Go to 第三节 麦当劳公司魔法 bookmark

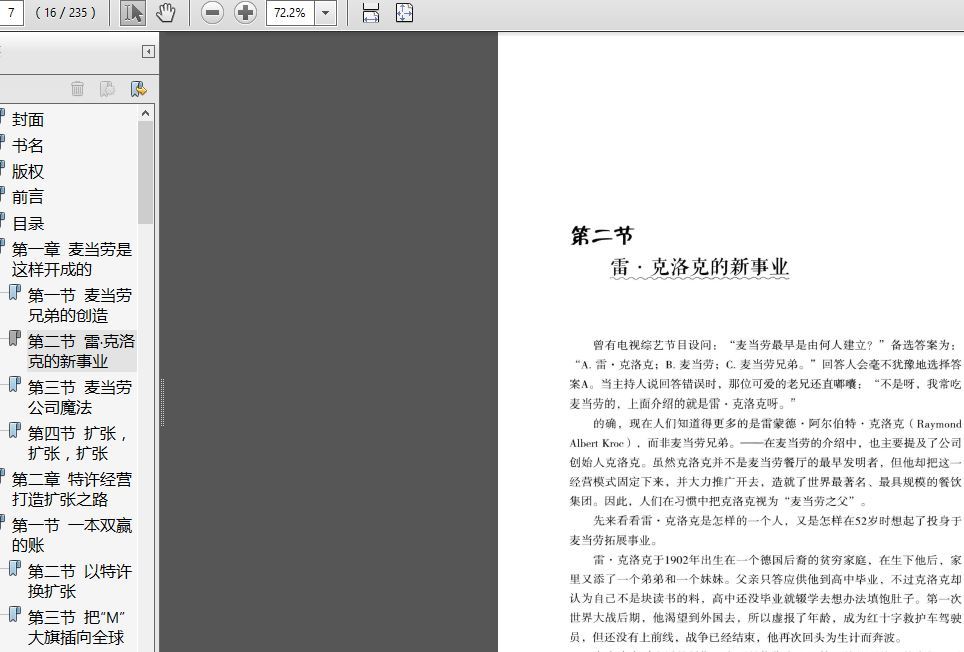80,397
